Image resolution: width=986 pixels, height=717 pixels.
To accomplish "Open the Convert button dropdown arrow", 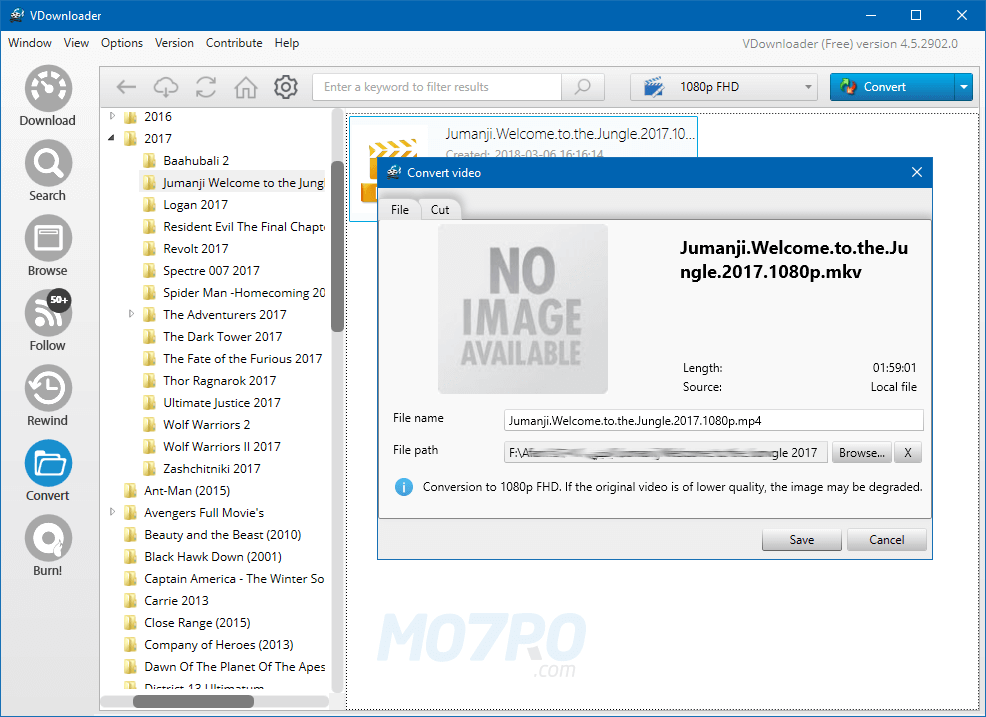I will (963, 87).
